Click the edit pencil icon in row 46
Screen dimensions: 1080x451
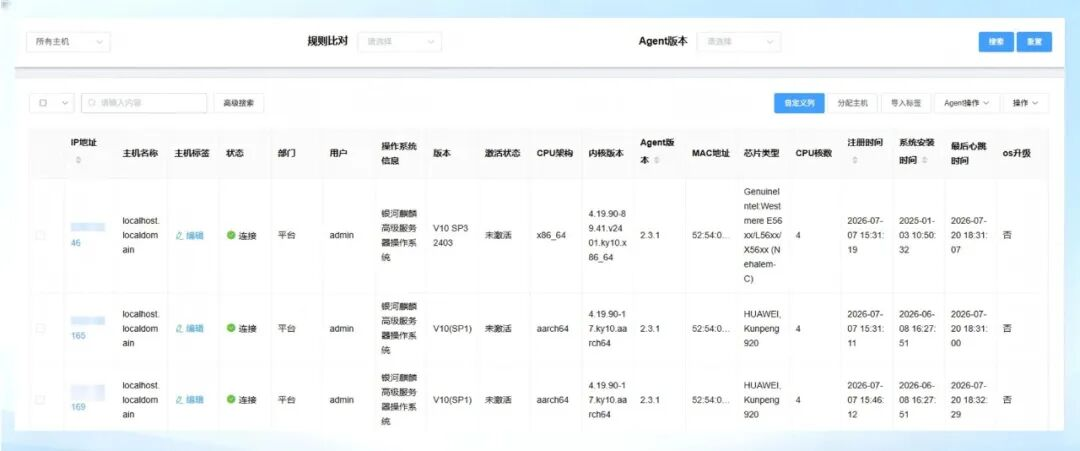pos(179,235)
